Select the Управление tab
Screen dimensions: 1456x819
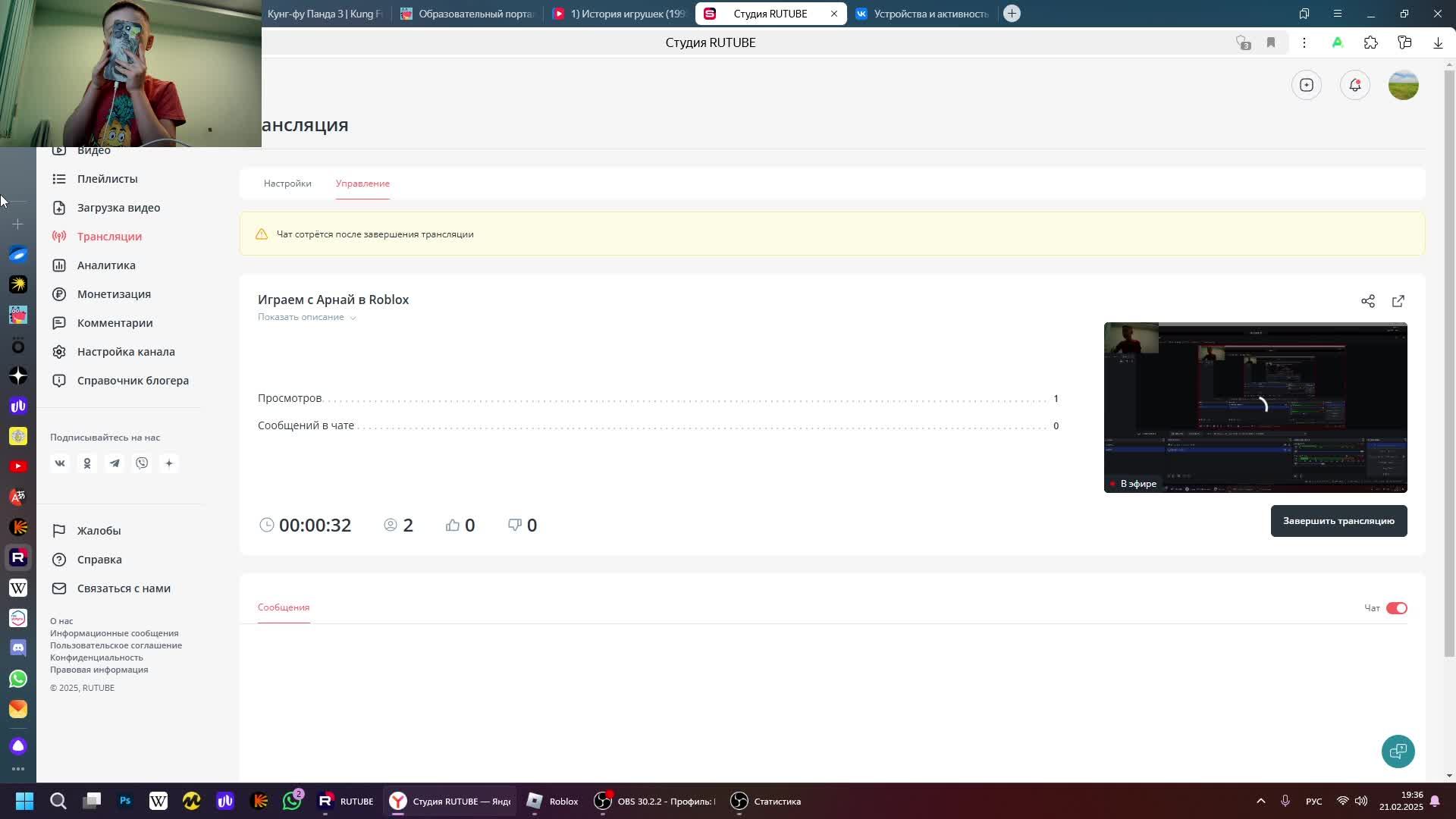(x=362, y=184)
